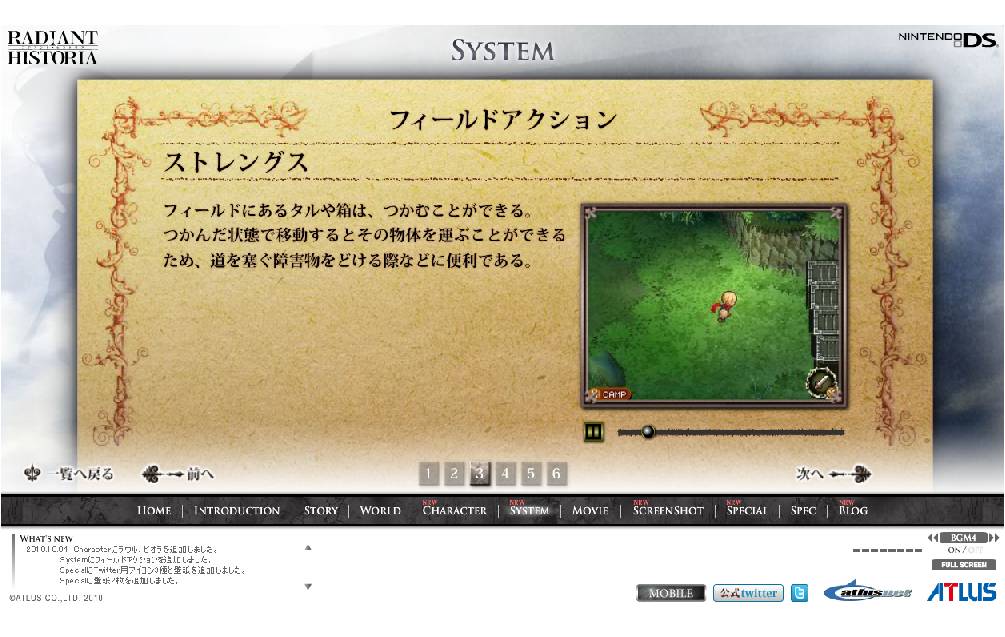Image resolution: width=1005 pixels, height=637 pixels.
Task: Switch to next BGM track
Action: pyautogui.click(x=993, y=538)
